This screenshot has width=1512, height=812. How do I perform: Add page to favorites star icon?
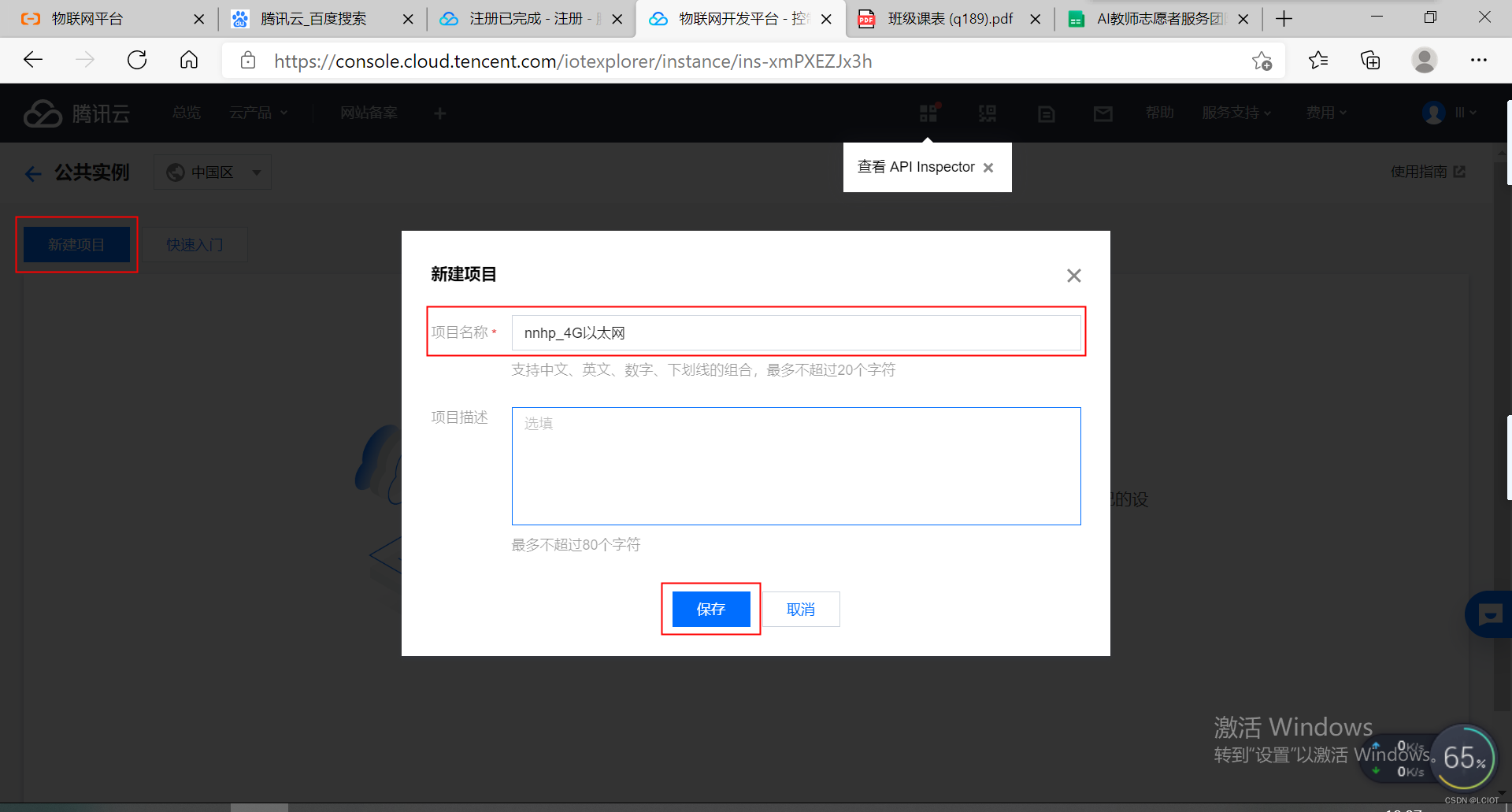(x=1262, y=61)
